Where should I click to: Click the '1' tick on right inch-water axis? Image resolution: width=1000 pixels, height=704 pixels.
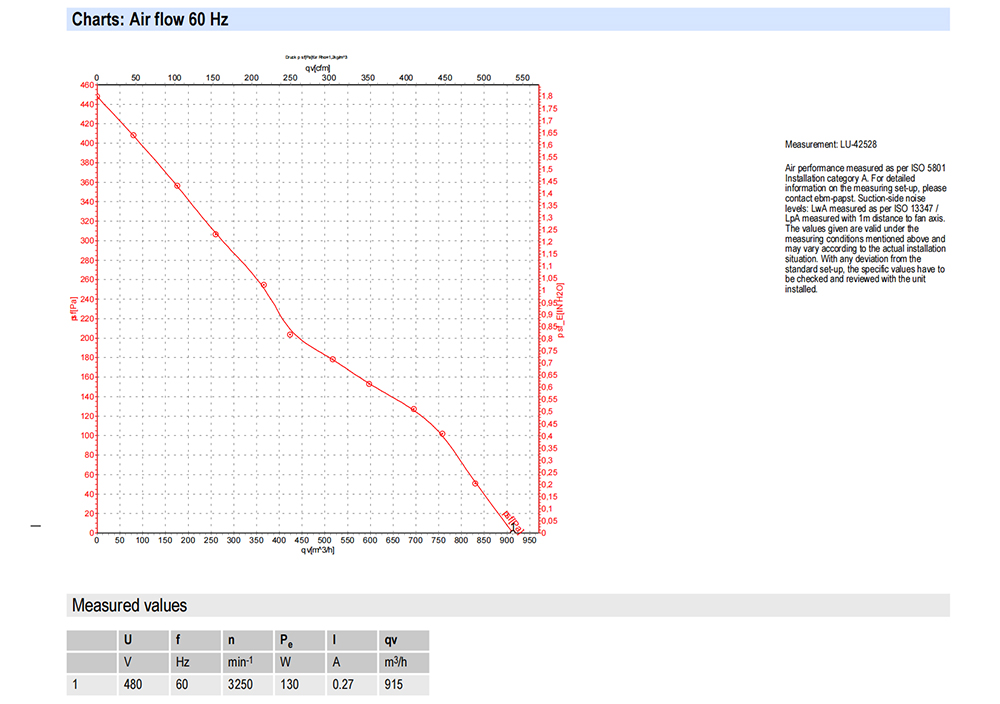[544, 290]
